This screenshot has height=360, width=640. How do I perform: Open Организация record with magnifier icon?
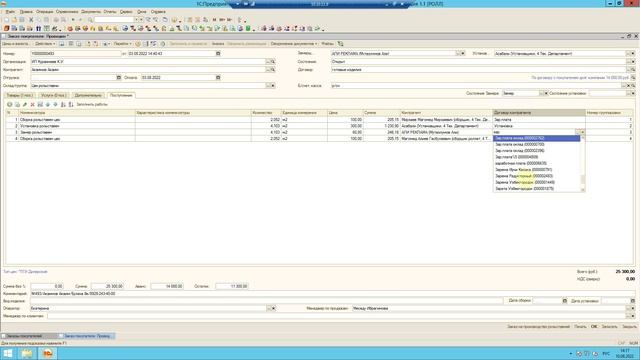tap(273, 62)
